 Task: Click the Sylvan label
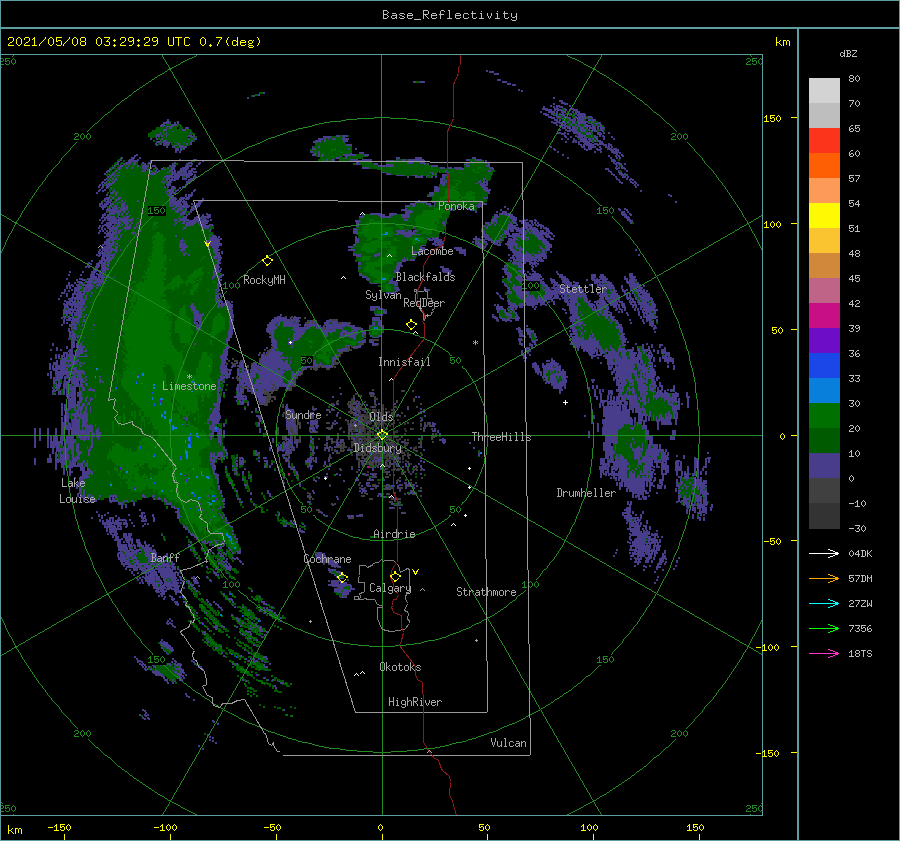[x=383, y=295]
